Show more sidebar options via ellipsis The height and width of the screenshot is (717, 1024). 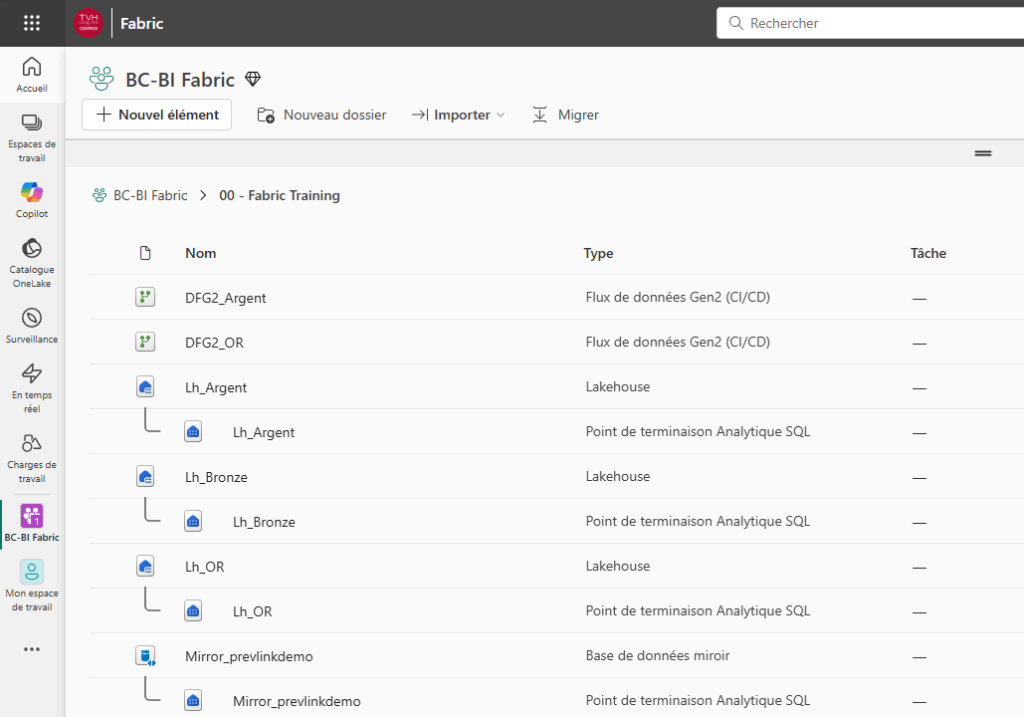[32, 649]
